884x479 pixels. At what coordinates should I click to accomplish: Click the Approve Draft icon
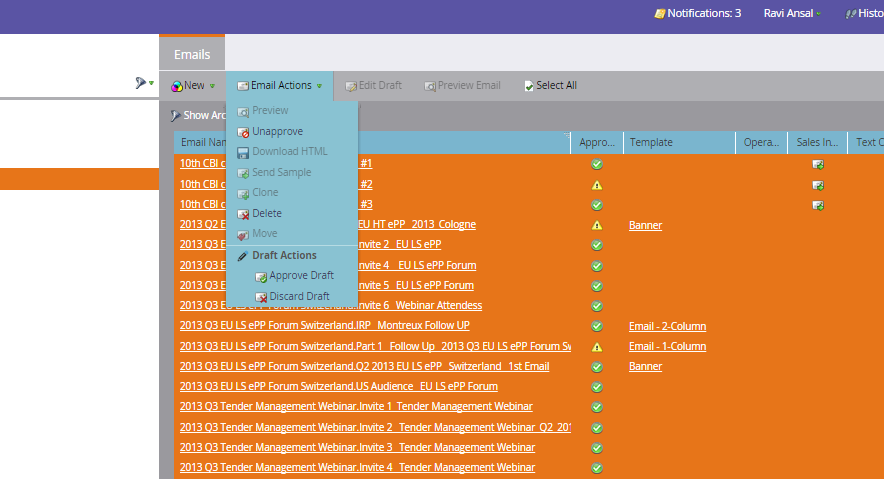click(260, 277)
